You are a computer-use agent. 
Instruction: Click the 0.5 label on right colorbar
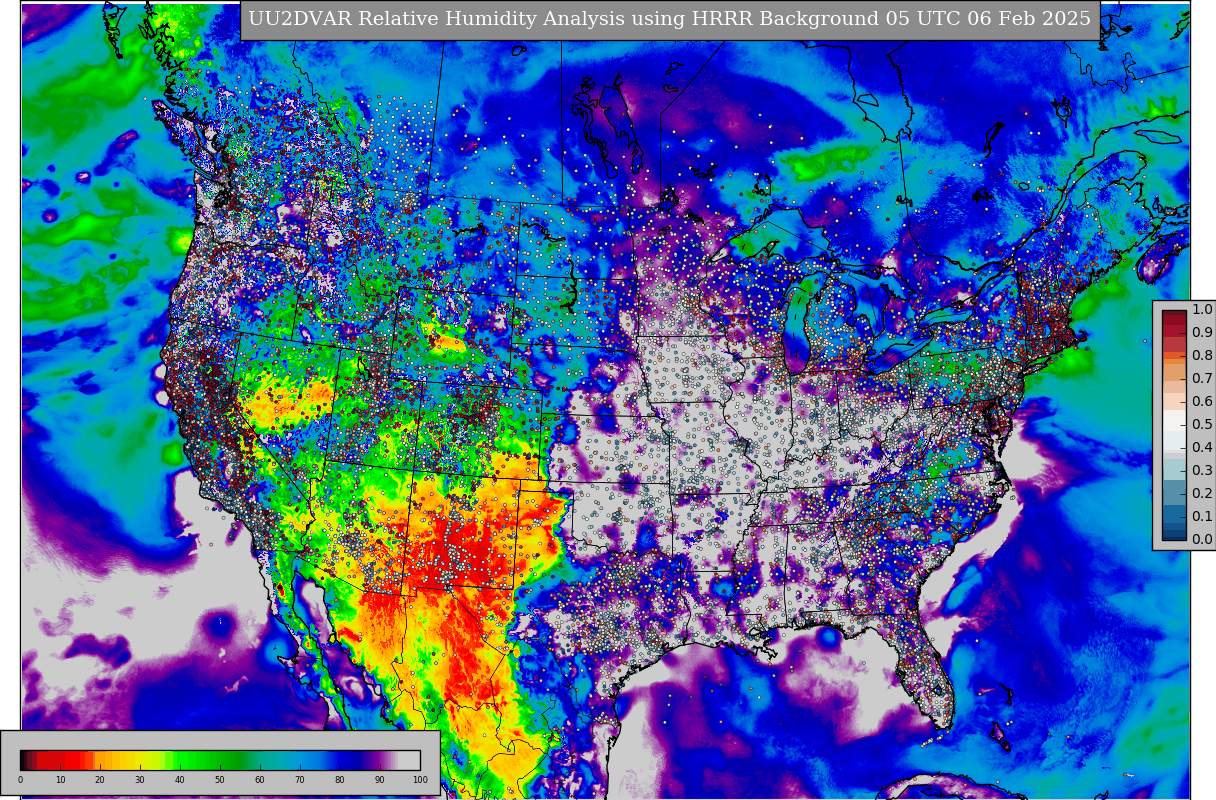tap(1202, 424)
